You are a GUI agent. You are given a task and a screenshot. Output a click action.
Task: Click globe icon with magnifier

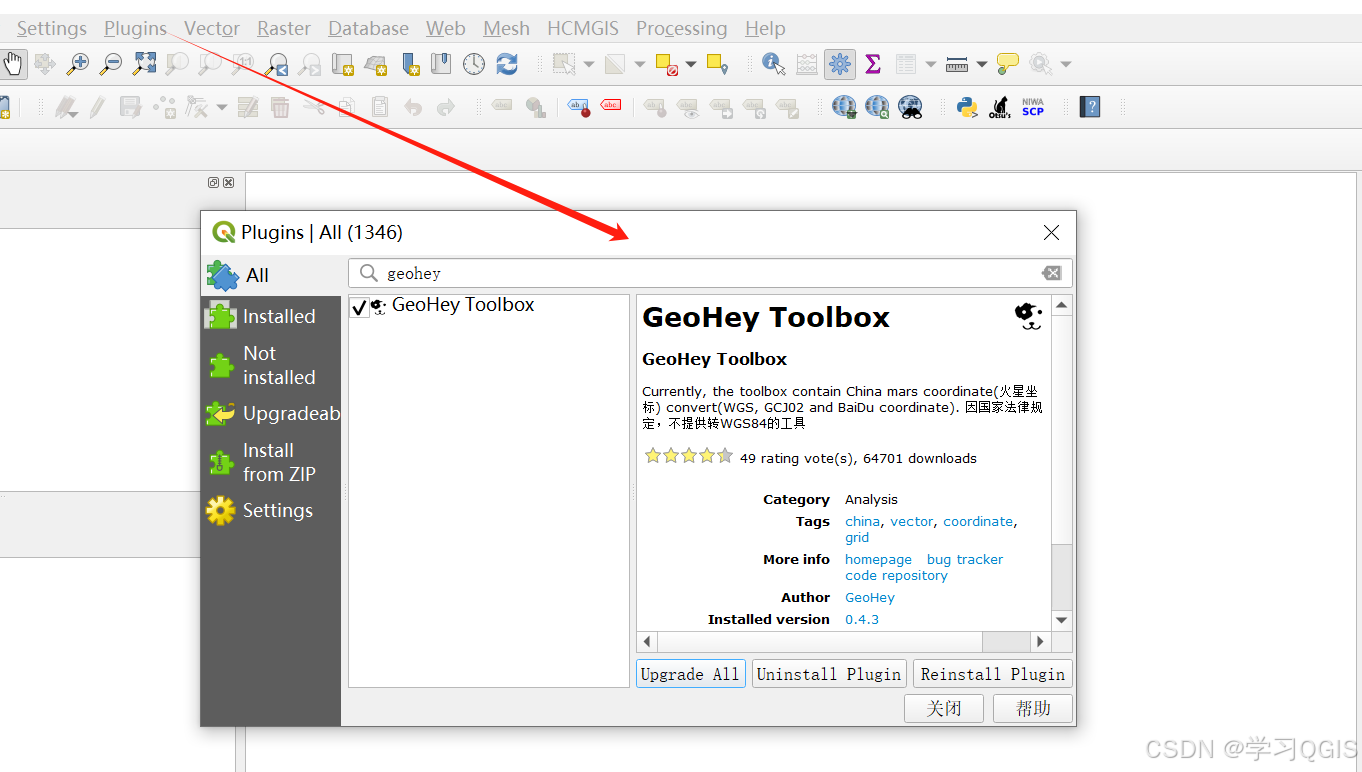pos(877,106)
